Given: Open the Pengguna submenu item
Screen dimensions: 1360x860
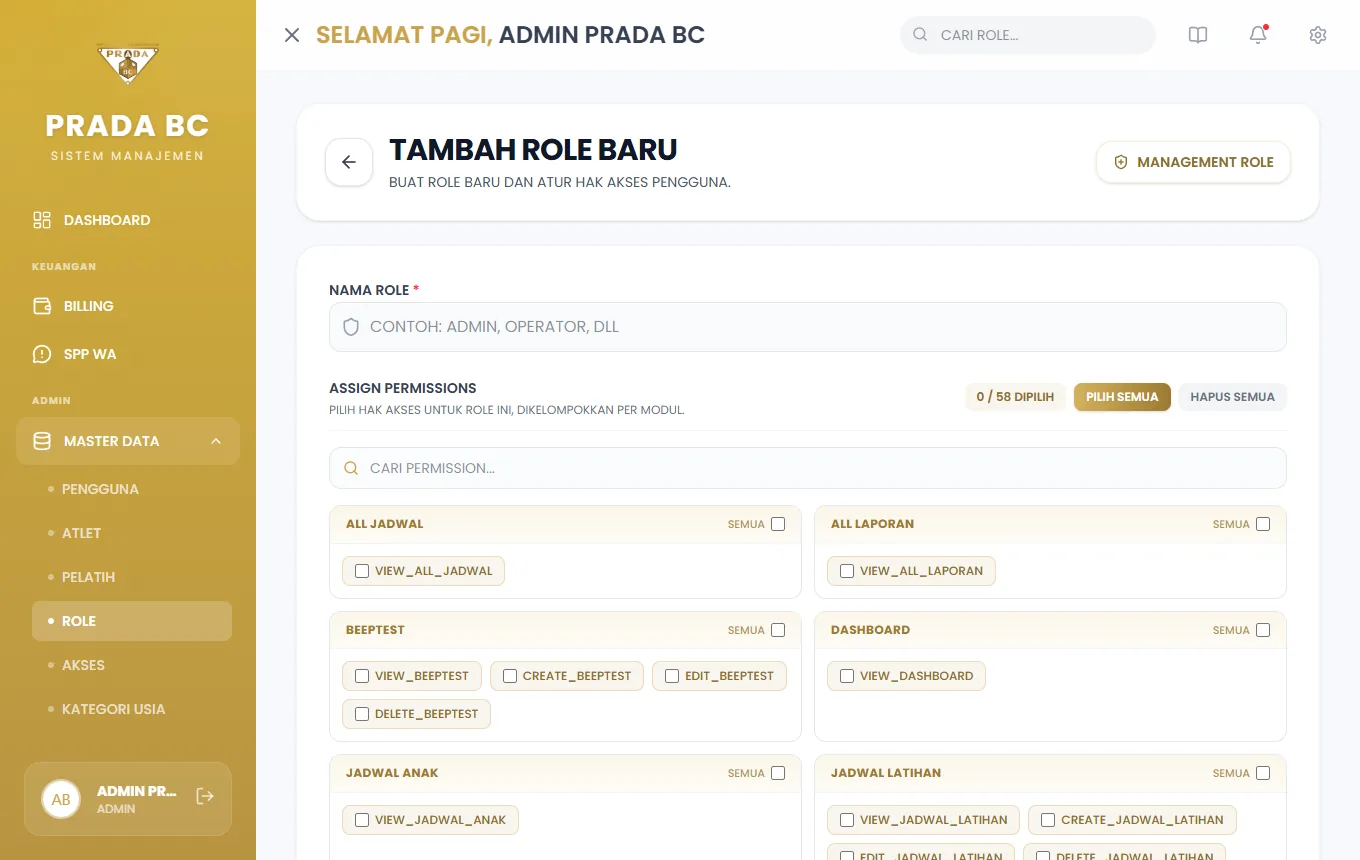Looking at the screenshot, I should [132, 489].
